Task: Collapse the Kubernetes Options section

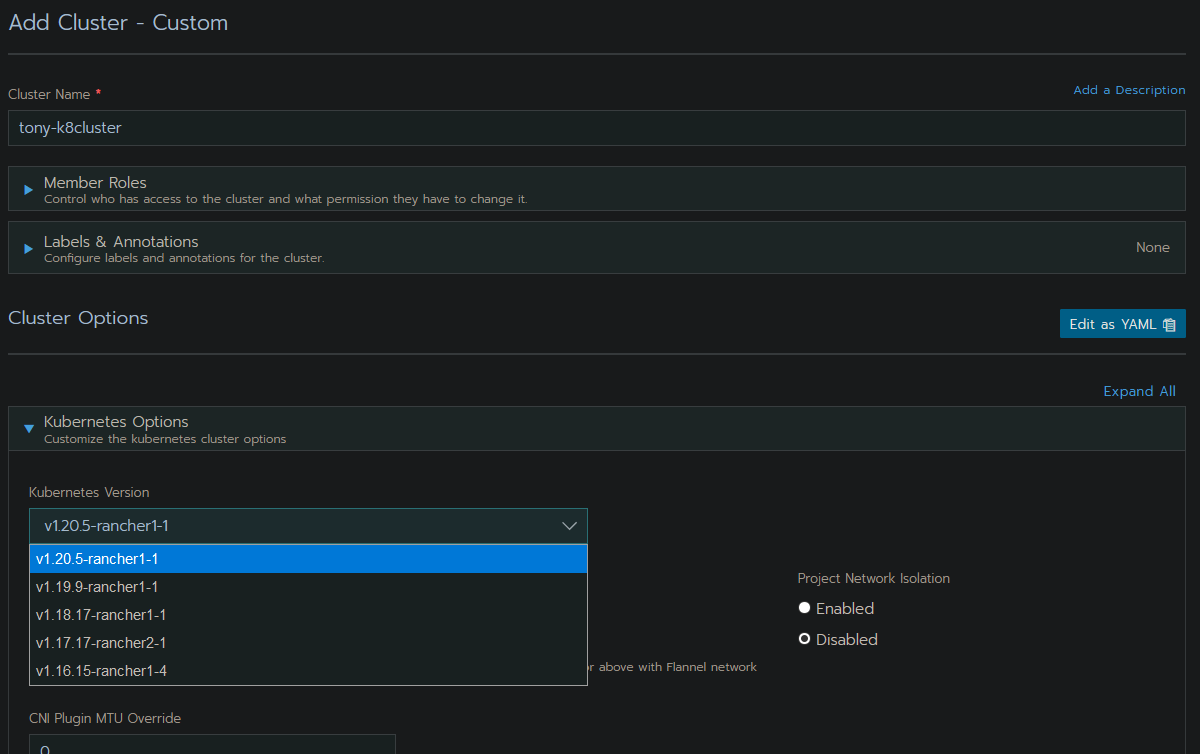Action: pyautogui.click(x=597, y=428)
